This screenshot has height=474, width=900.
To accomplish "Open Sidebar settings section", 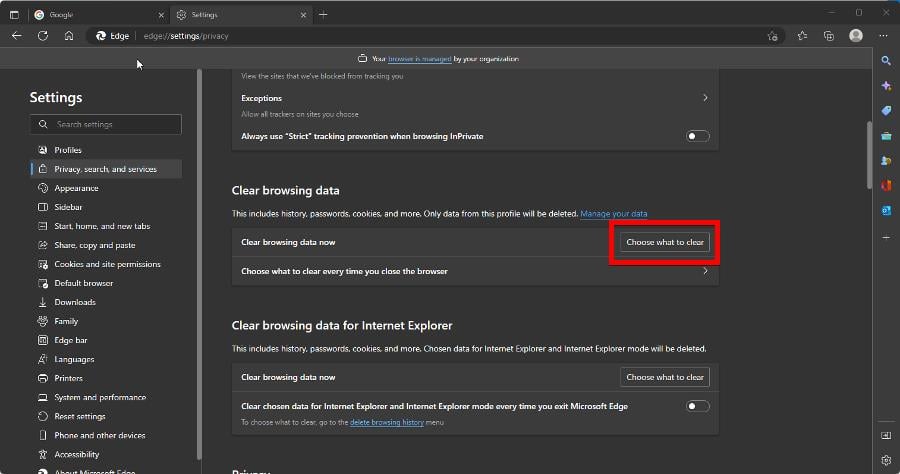I will coord(106,207).
